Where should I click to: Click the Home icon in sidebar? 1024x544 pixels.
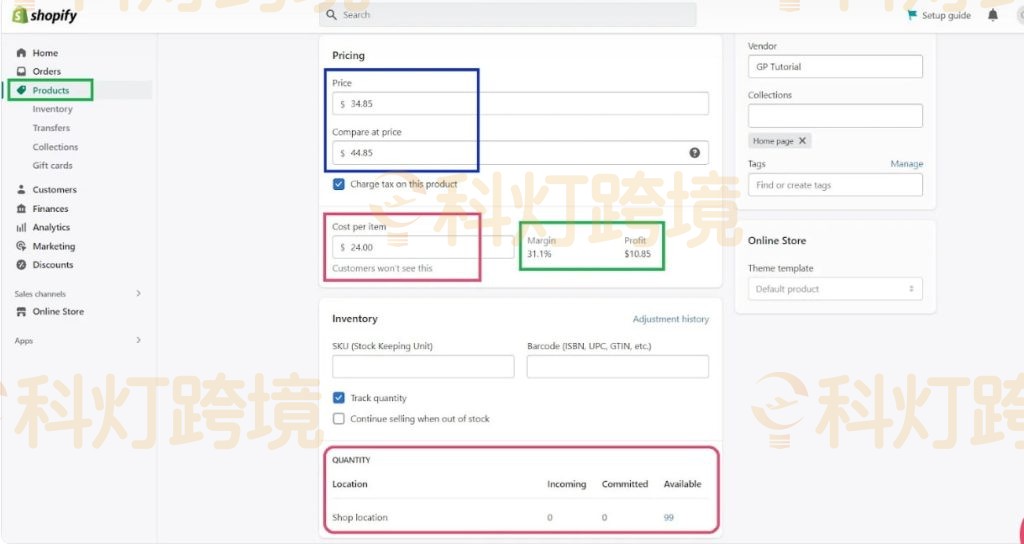tap(21, 53)
